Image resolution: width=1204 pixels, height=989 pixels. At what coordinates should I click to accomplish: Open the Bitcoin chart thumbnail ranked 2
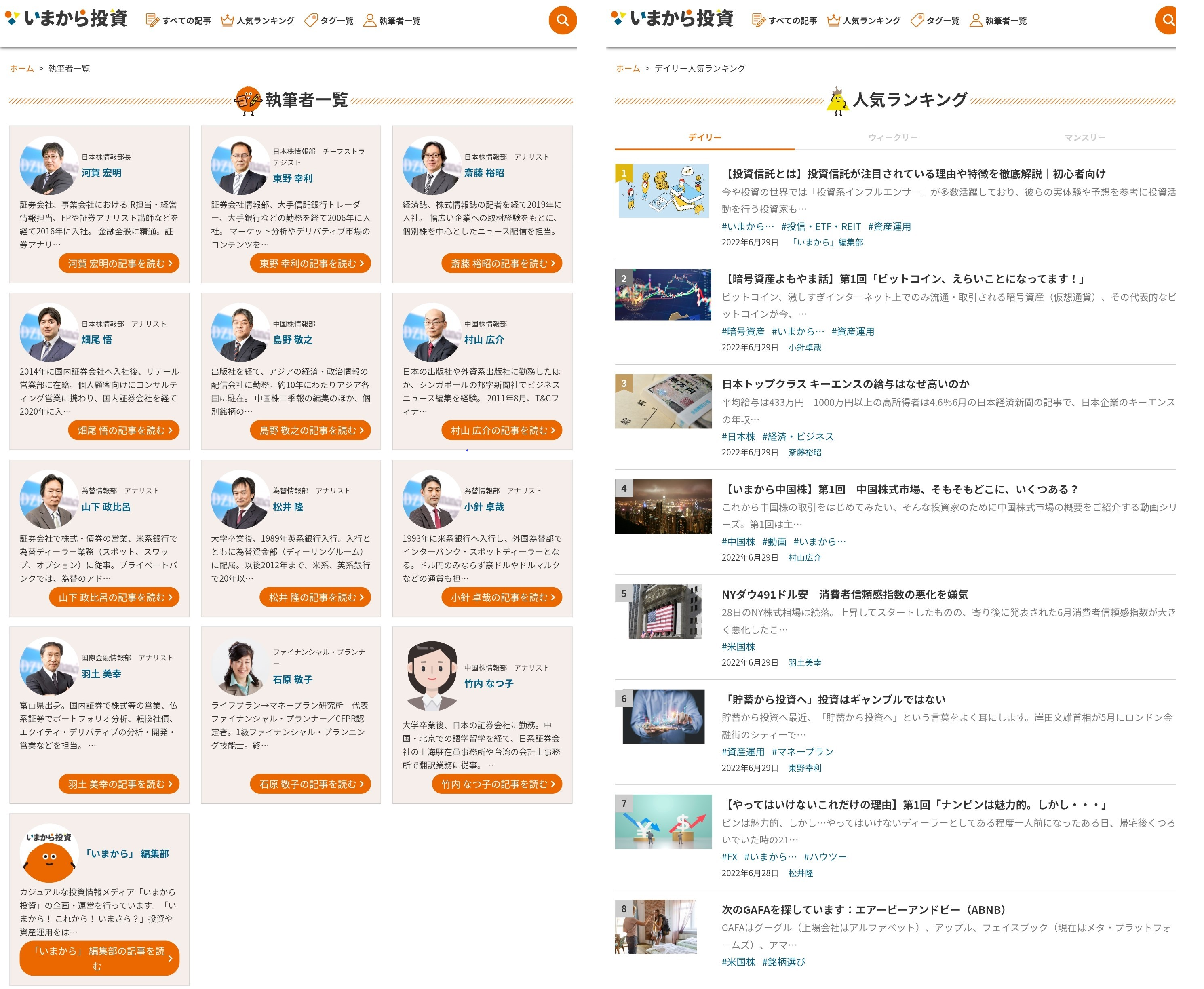663,295
